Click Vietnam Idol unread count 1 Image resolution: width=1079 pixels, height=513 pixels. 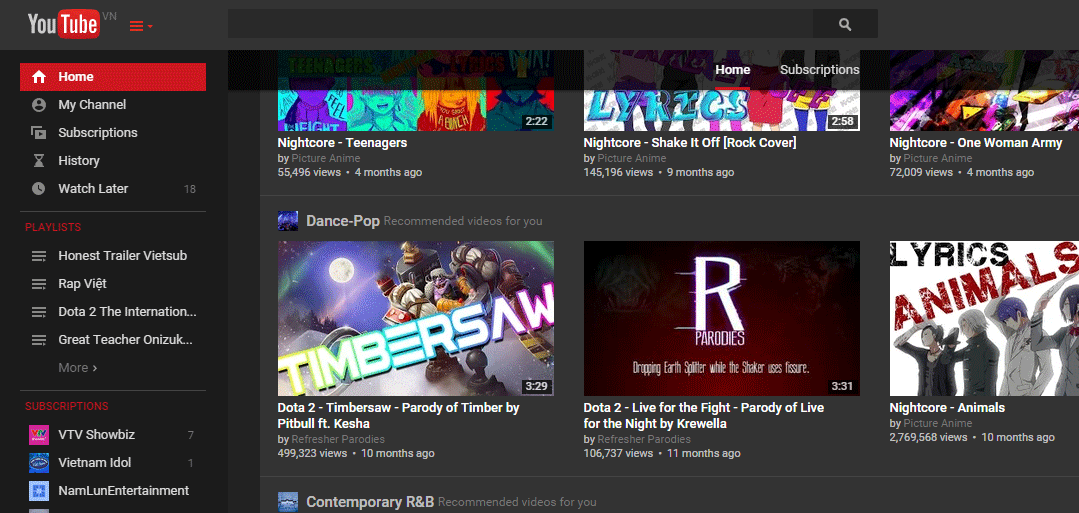[x=191, y=463]
